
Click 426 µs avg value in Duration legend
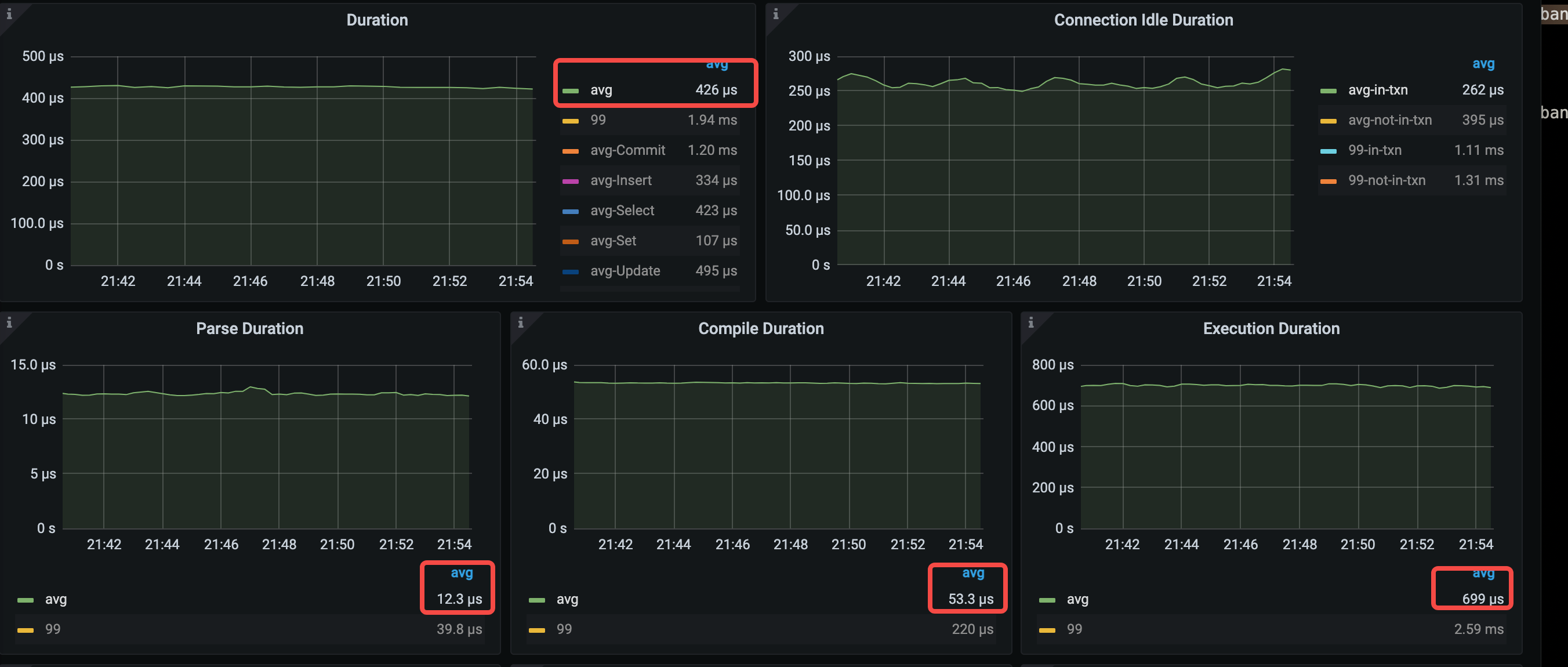pos(716,90)
